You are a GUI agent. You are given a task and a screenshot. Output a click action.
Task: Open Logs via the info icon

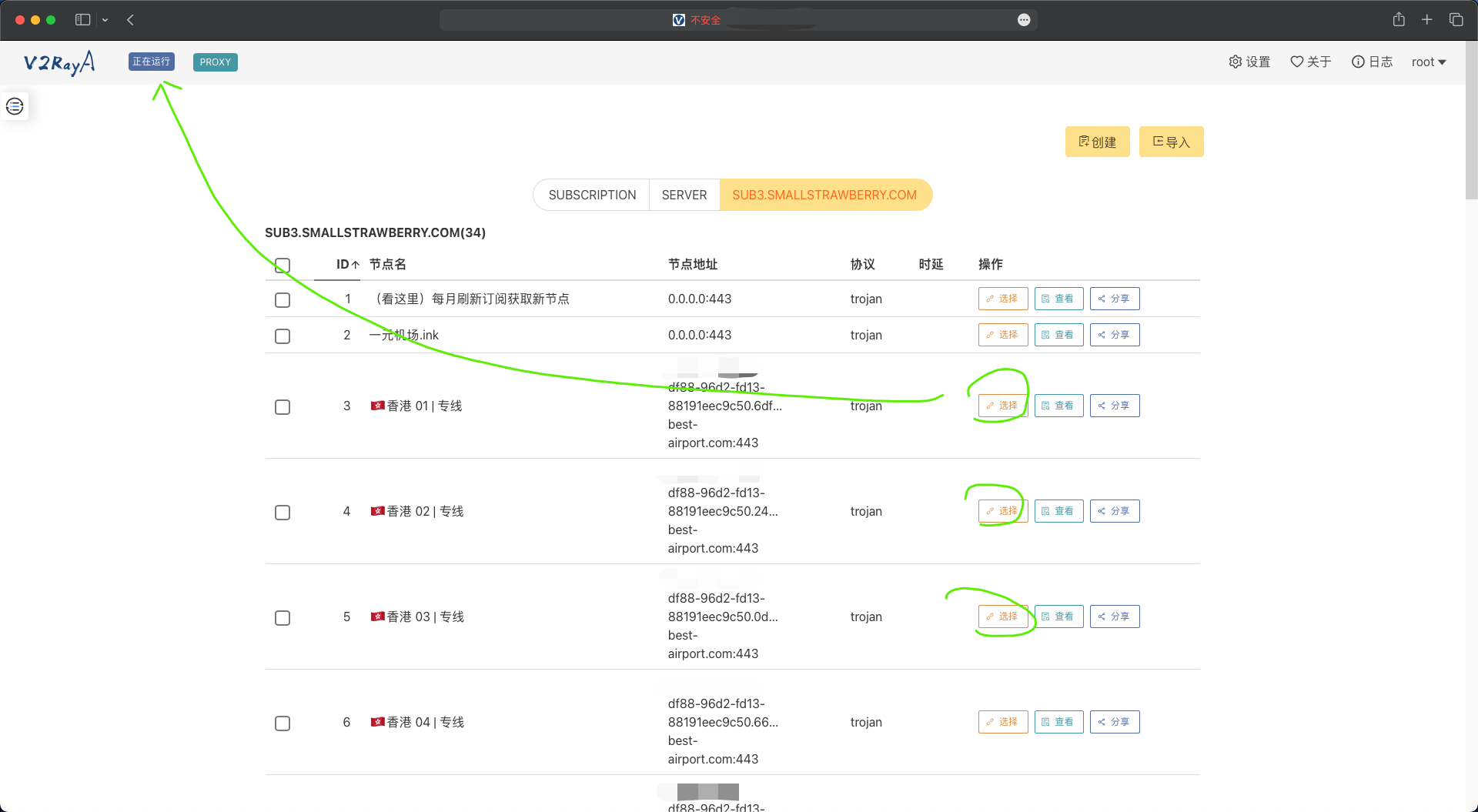click(x=1372, y=62)
